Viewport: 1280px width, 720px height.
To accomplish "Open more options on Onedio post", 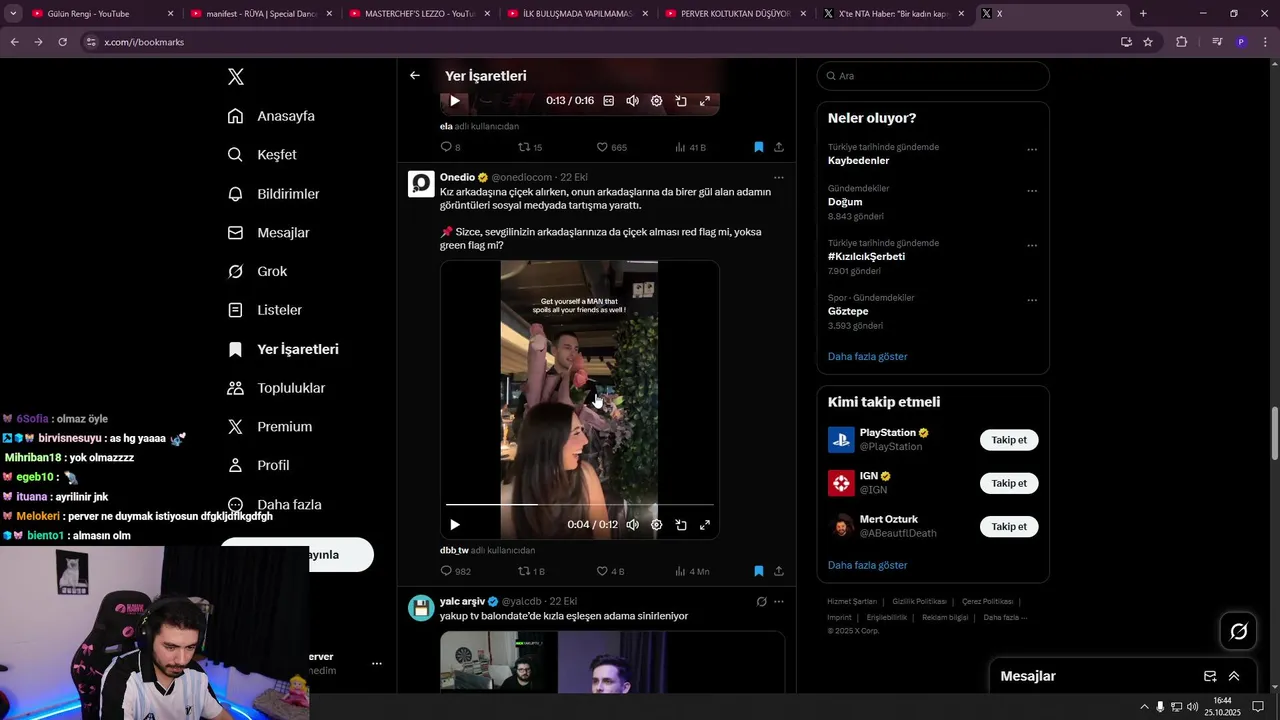I will (x=779, y=178).
